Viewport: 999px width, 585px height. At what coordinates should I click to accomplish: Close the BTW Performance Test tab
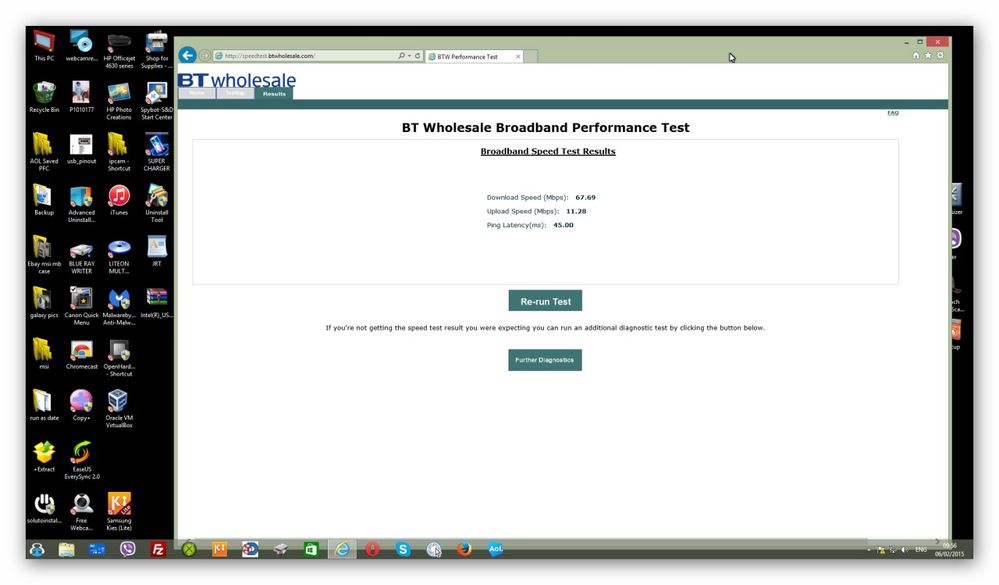pos(518,57)
